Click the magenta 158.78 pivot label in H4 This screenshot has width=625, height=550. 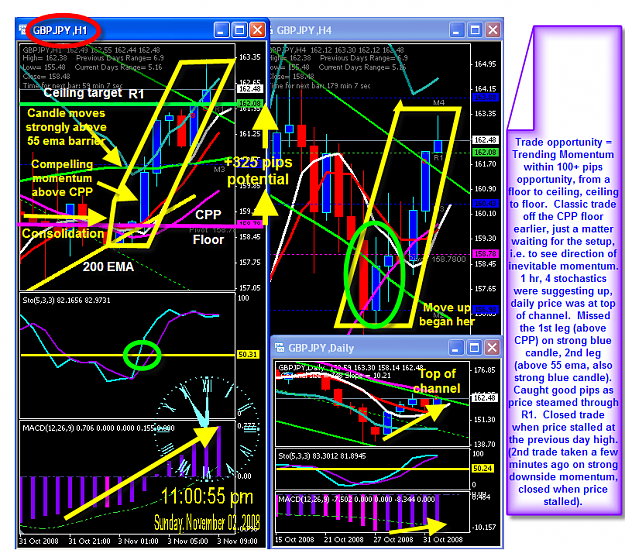pos(485,253)
